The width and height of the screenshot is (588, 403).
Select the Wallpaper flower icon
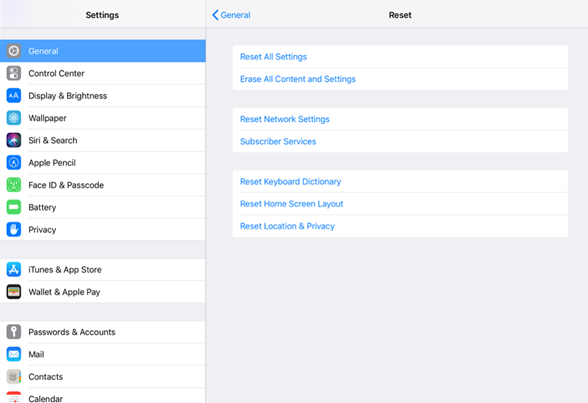pyautogui.click(x=14, y=118)
